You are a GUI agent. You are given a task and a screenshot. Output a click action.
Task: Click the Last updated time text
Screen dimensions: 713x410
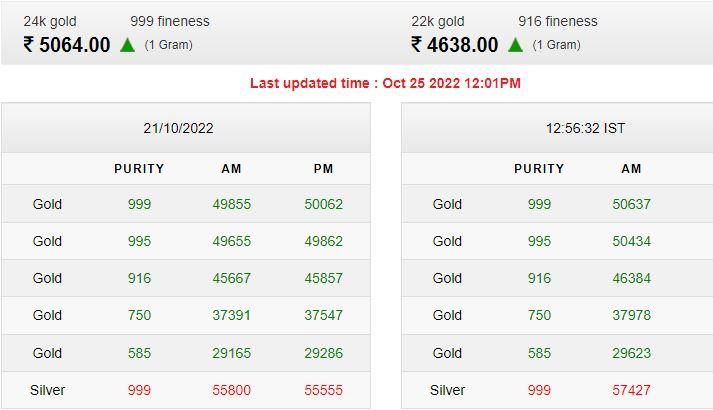385,83
